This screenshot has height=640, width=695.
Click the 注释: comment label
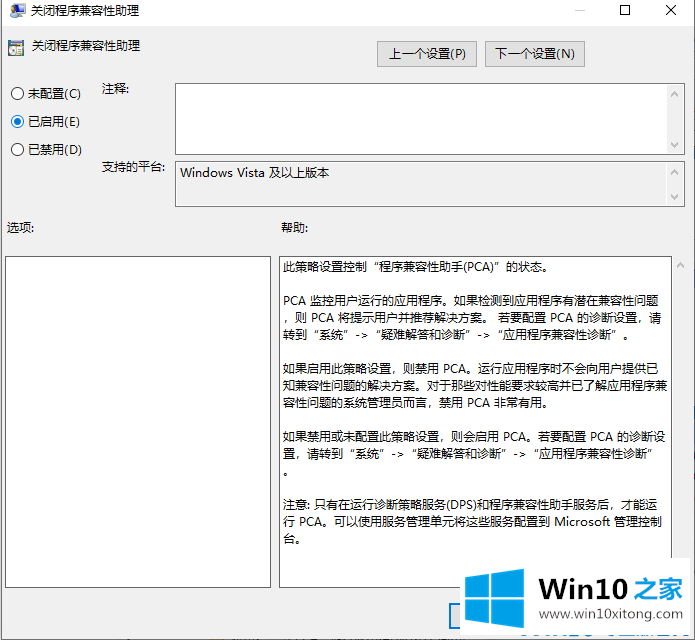coord(115,89)
